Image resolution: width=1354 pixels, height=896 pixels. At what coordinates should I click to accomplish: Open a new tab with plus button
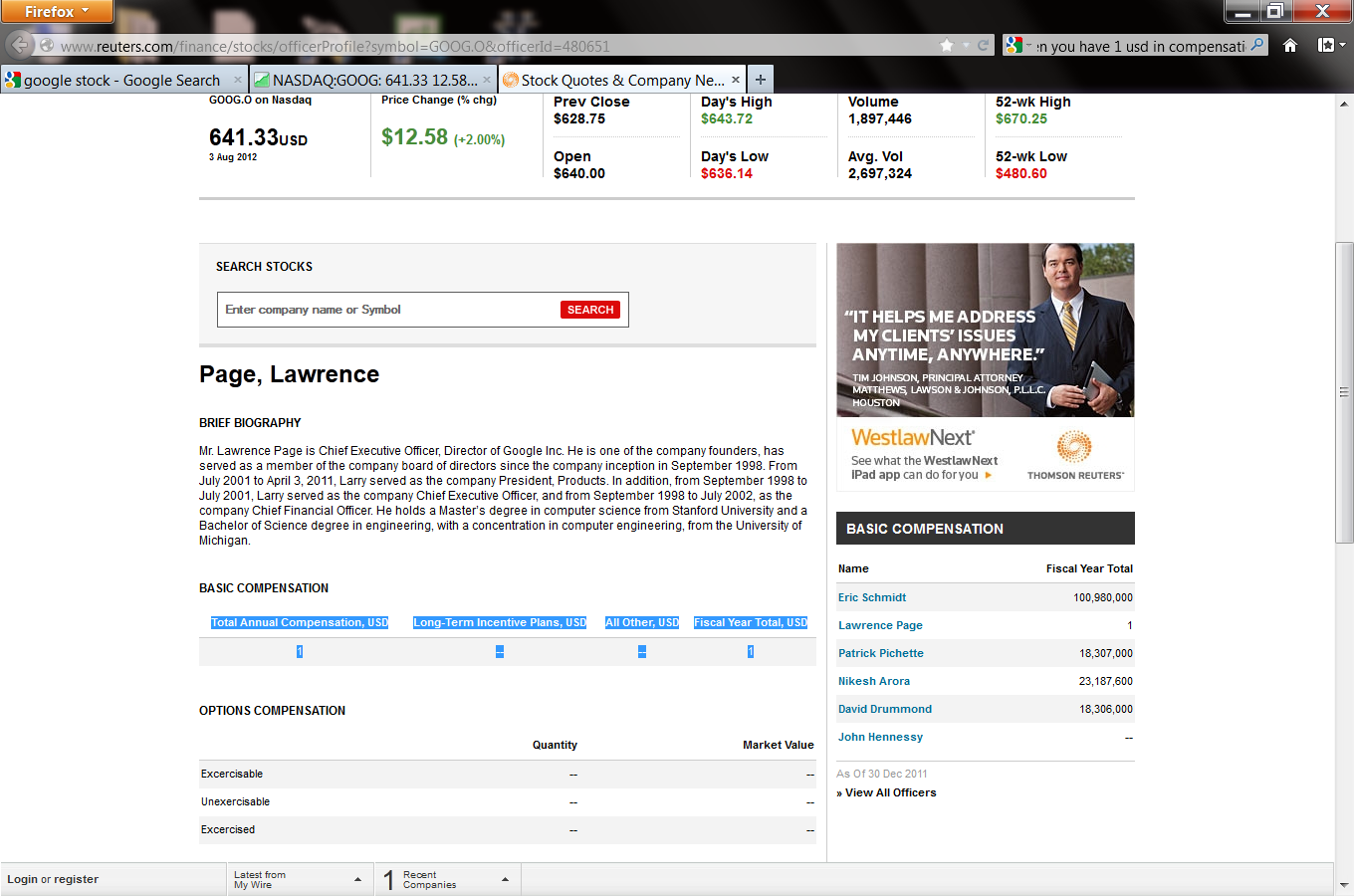click(760, 80)
